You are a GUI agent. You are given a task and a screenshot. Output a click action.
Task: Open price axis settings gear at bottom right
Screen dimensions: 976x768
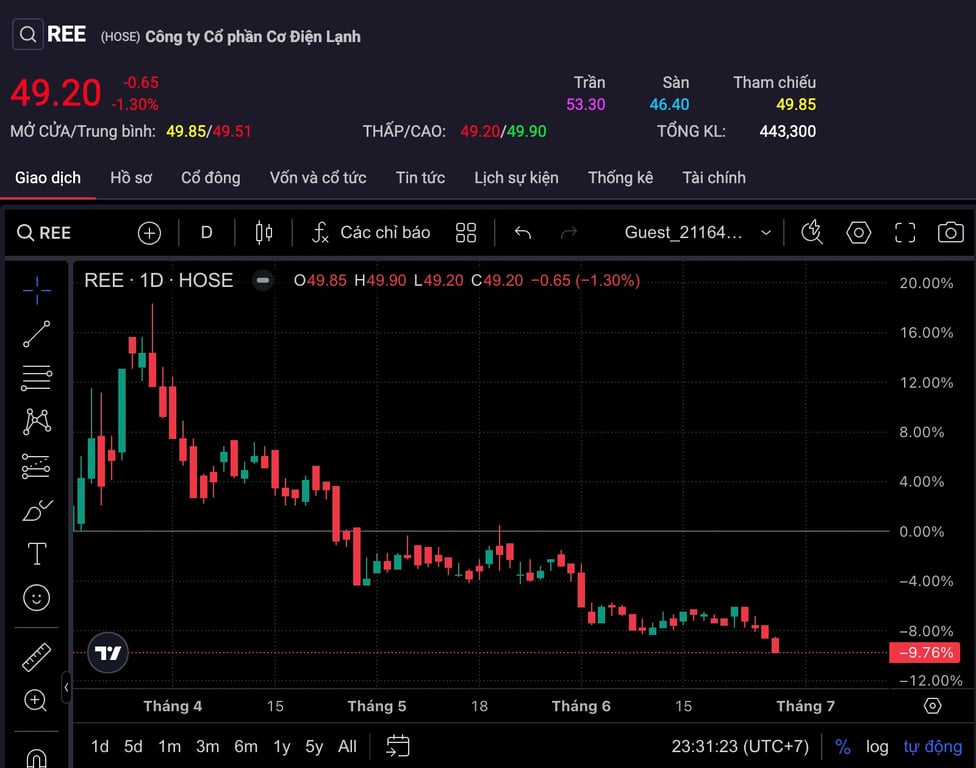click(932, 706)
